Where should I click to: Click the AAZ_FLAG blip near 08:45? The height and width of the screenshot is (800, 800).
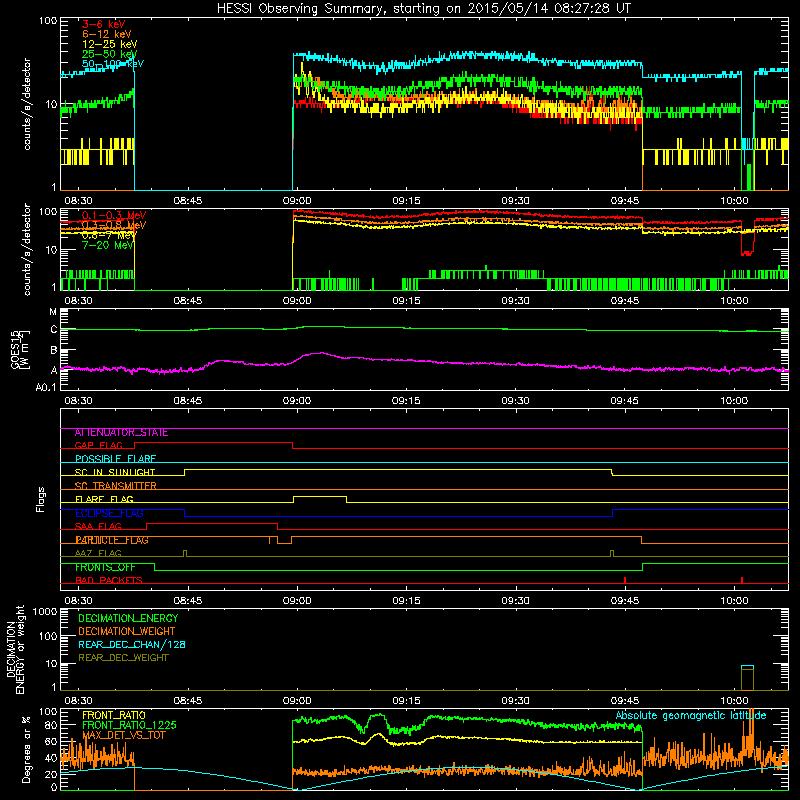pyautogui.click(x=185, y=554)
